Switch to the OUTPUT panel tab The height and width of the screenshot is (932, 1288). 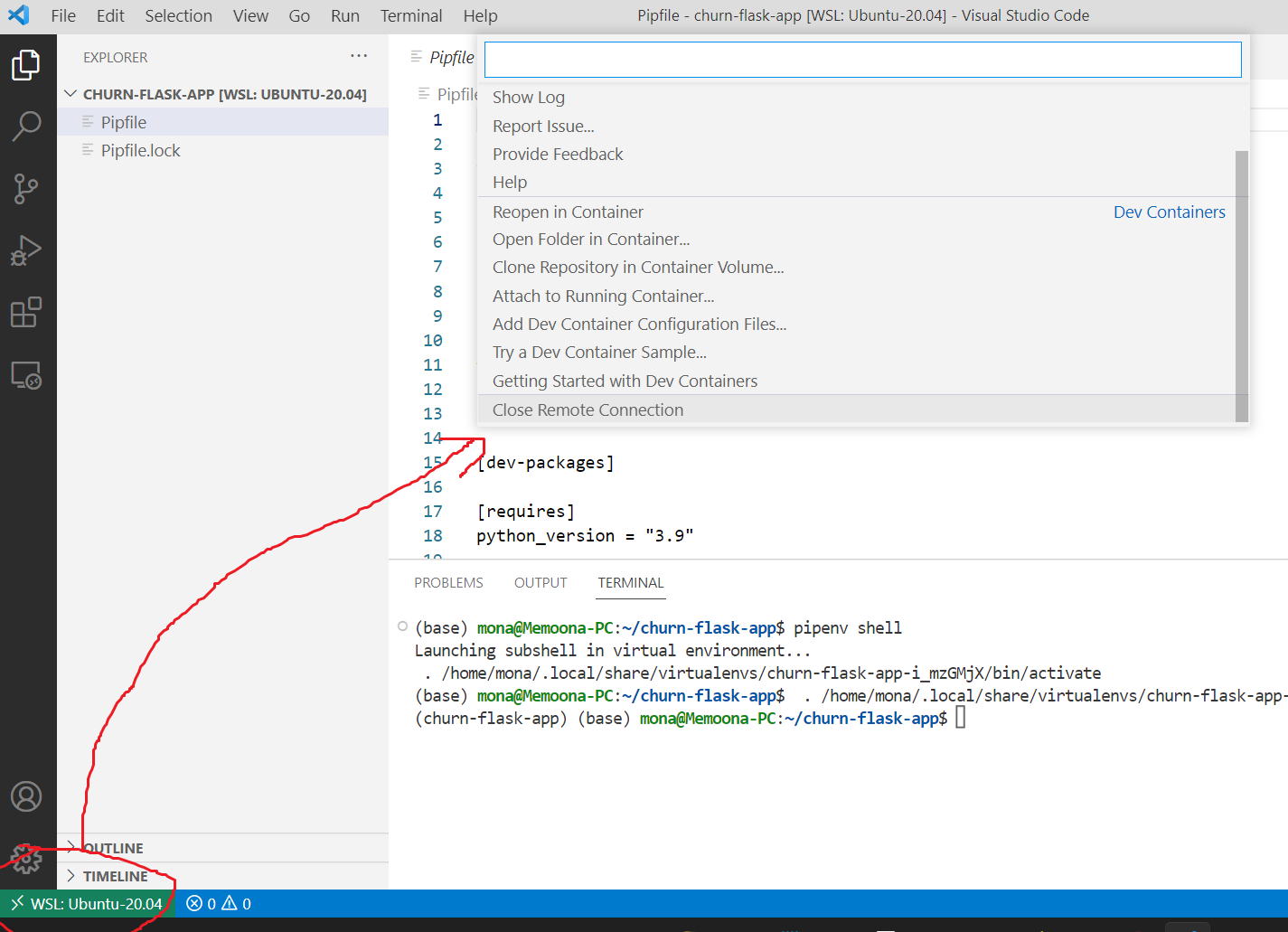(541, 583)
